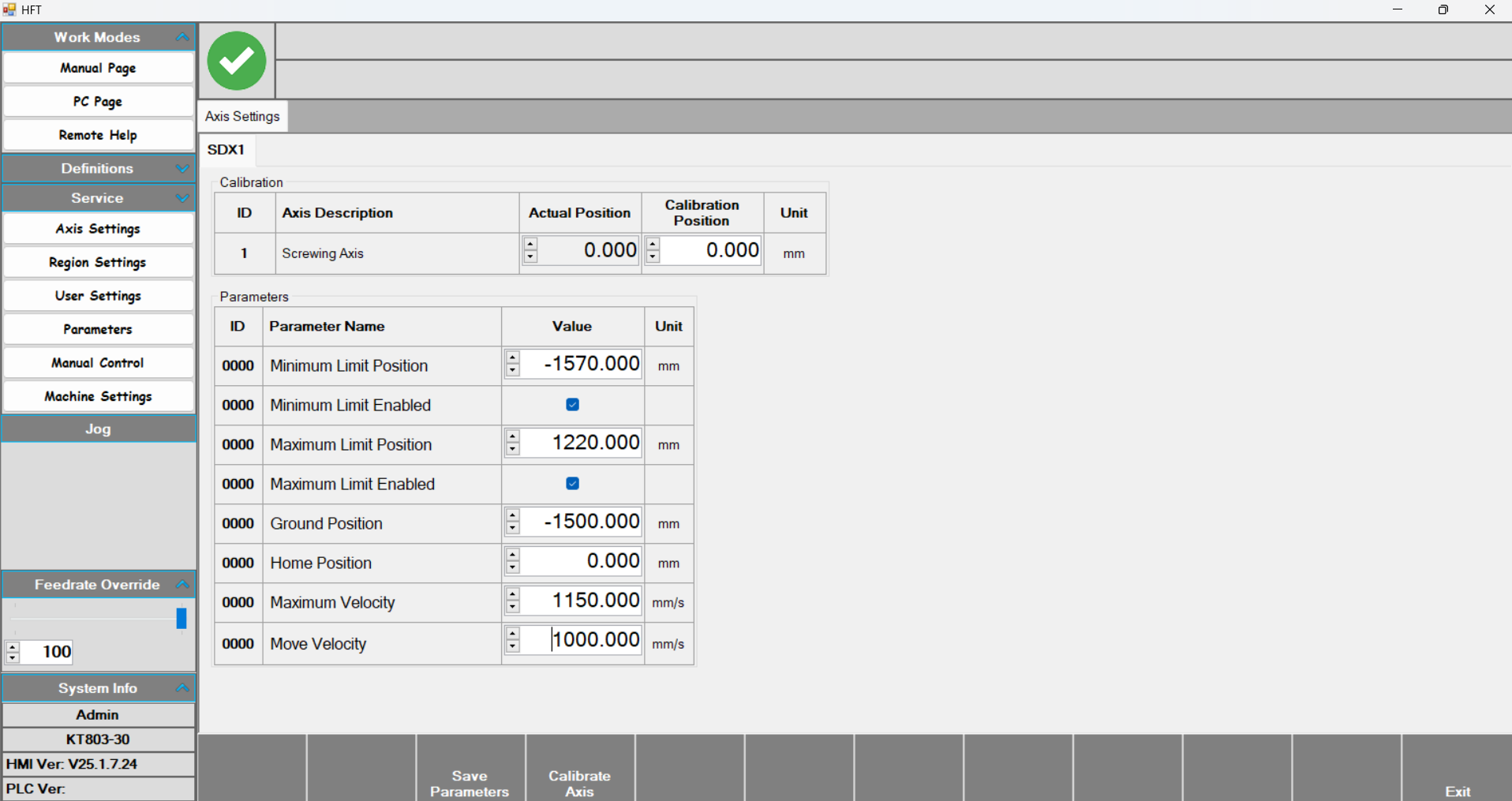Collapse the Work Modes section
1512x801 pixels.
click(182, 37)
